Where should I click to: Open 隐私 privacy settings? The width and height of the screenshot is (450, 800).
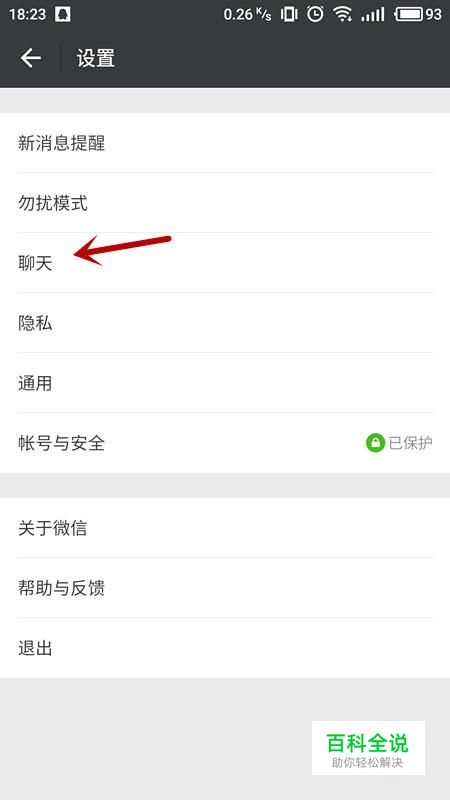tap(225, 323)
